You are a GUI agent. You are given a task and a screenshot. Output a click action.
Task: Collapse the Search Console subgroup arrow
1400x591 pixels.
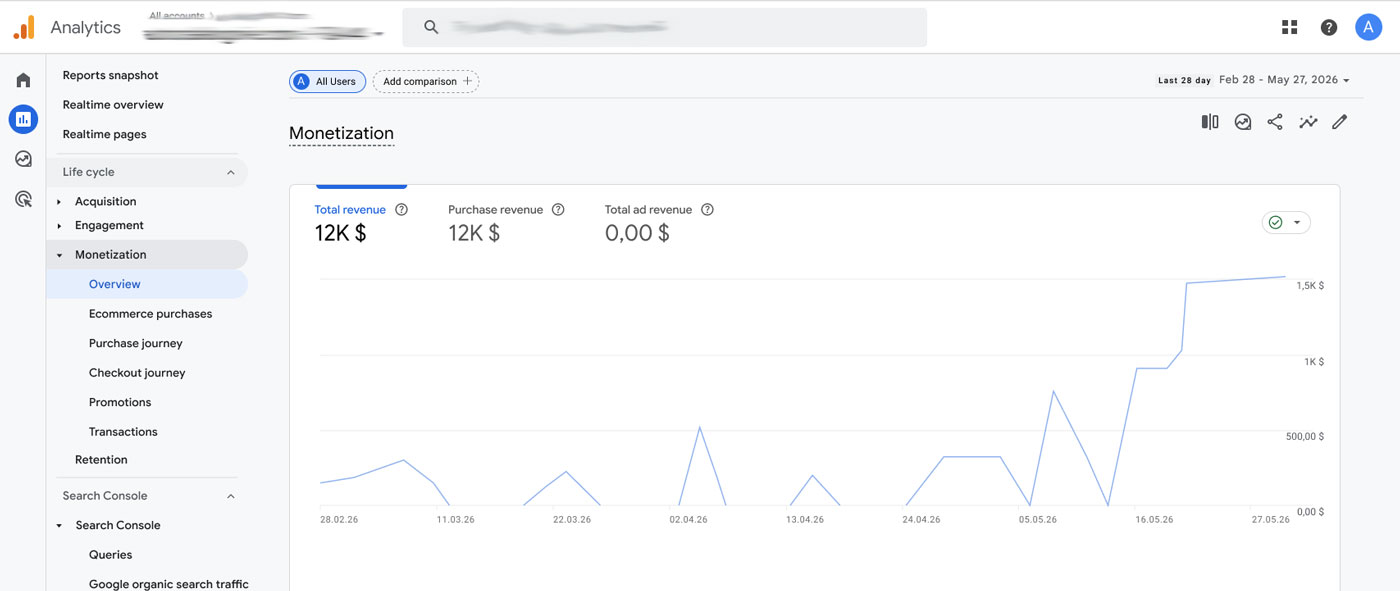[59, 526]
